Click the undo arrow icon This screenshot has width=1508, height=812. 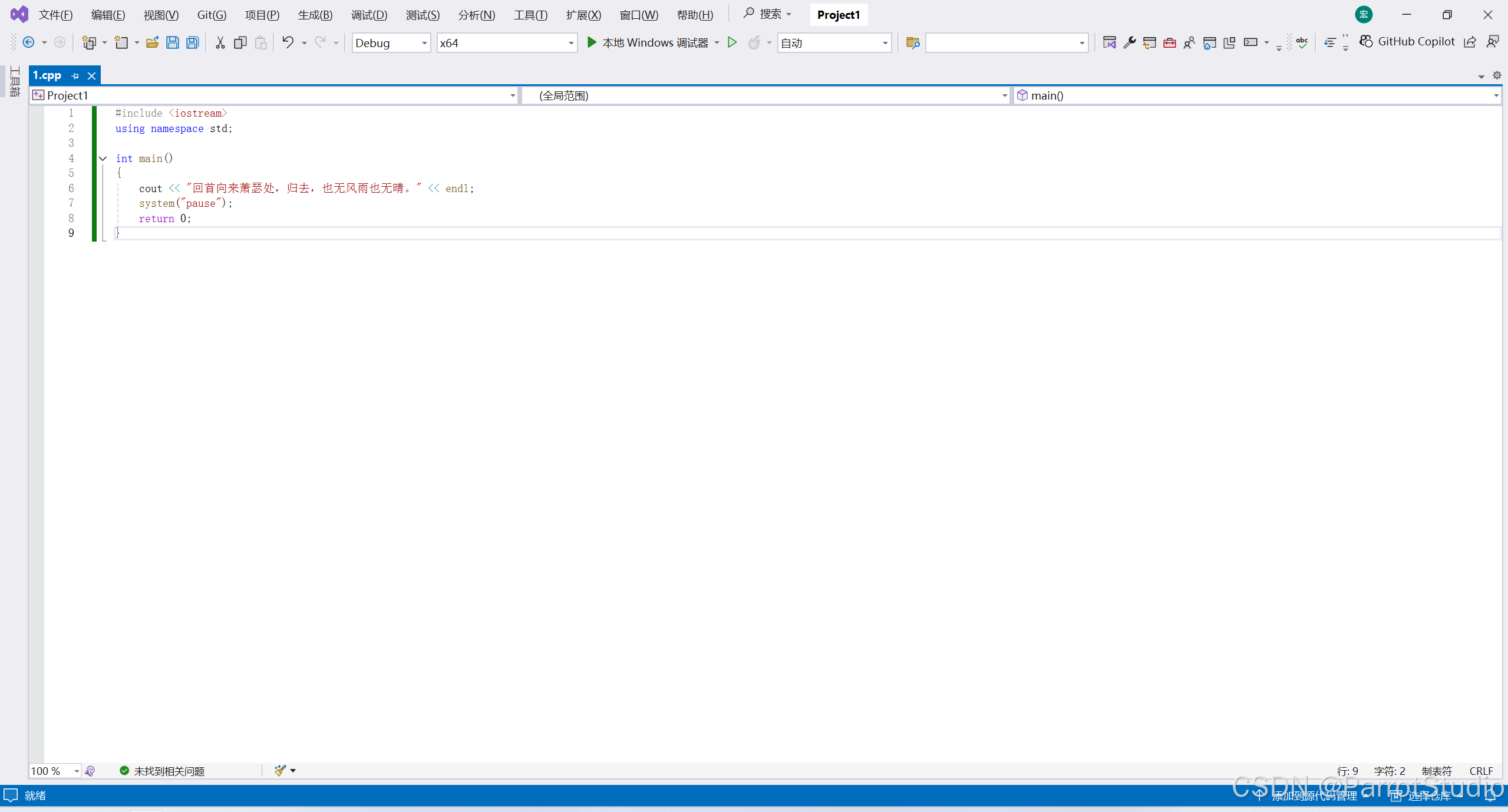288,42
